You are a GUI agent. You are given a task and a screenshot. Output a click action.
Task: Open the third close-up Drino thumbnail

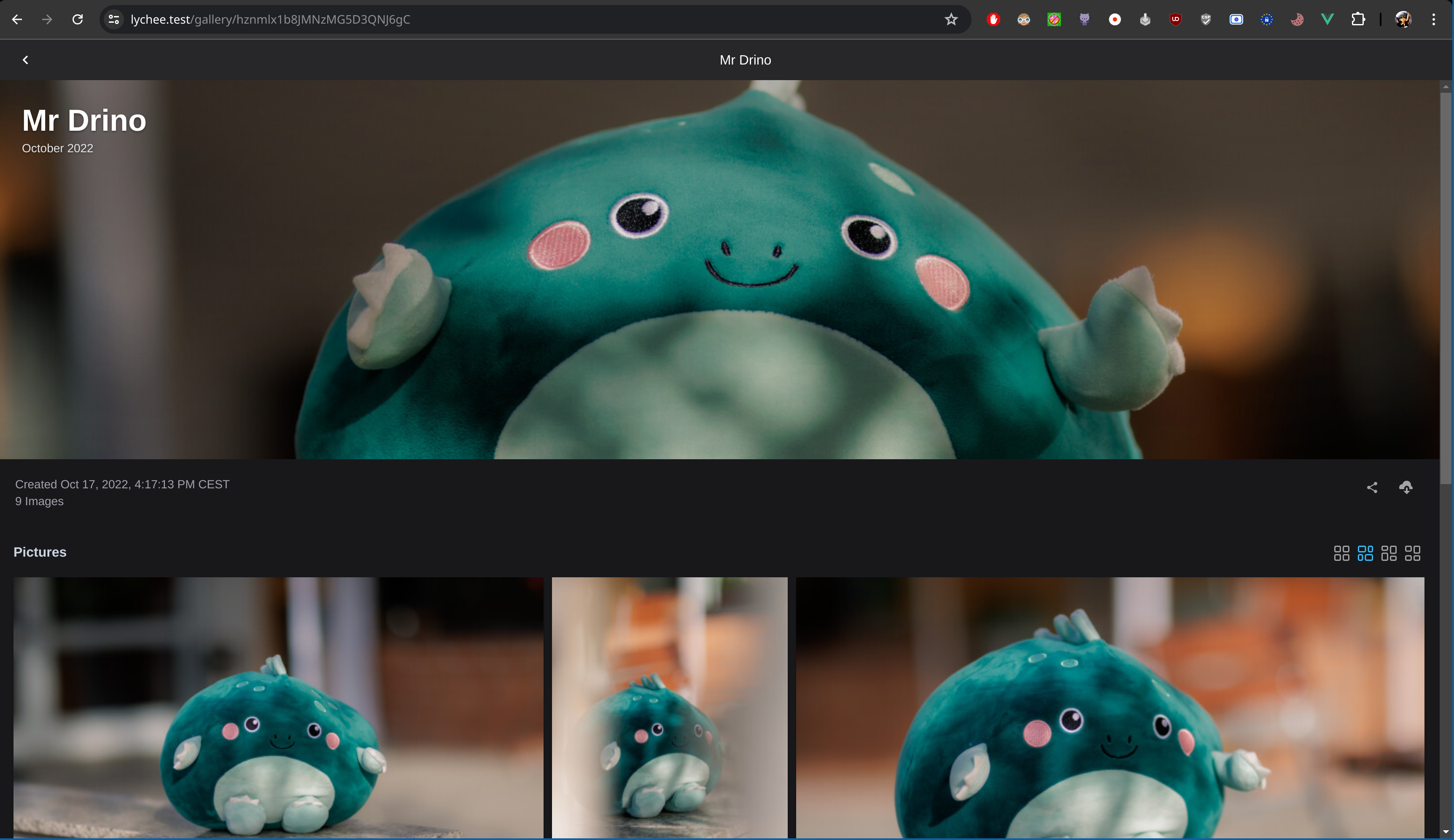pyautogui.click(x=1109, y=708)
